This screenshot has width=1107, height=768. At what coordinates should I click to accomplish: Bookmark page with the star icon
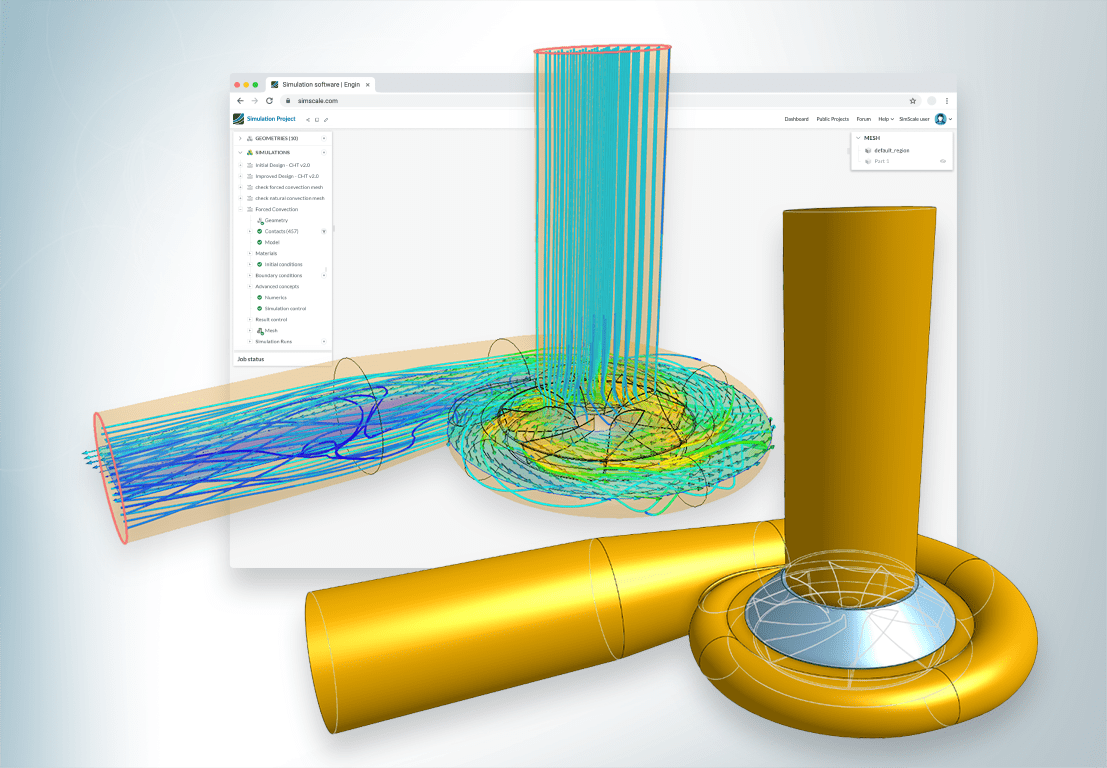912,101
